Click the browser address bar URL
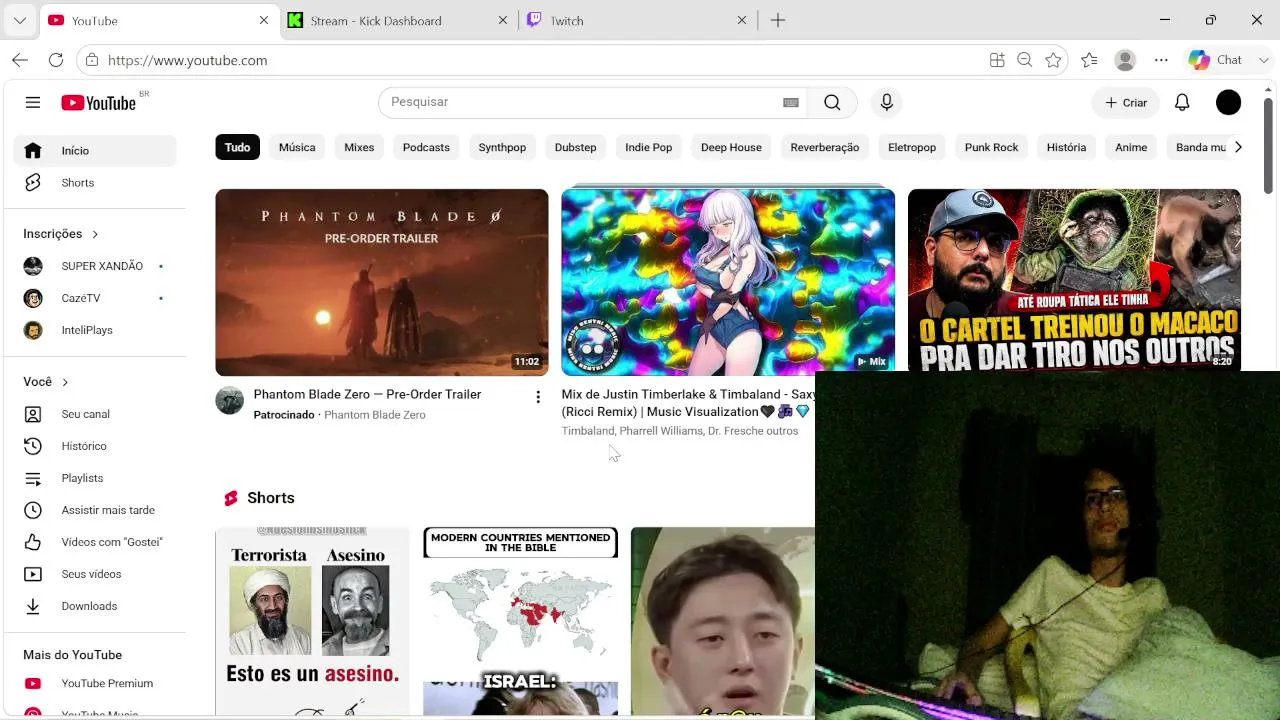Screen dimensions: 1280x720 point(187,60)
